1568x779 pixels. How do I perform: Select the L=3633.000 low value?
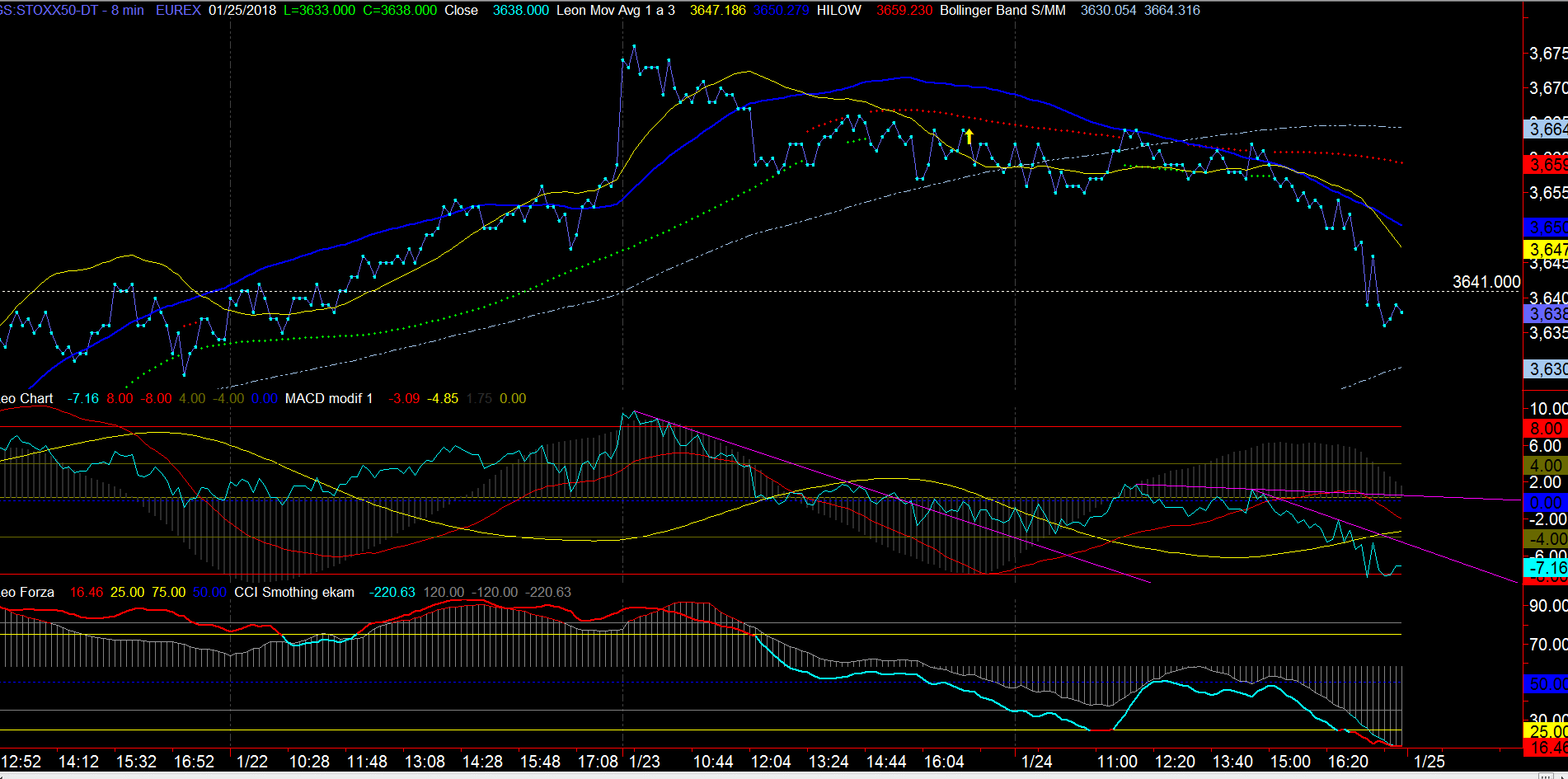[319, 11]
